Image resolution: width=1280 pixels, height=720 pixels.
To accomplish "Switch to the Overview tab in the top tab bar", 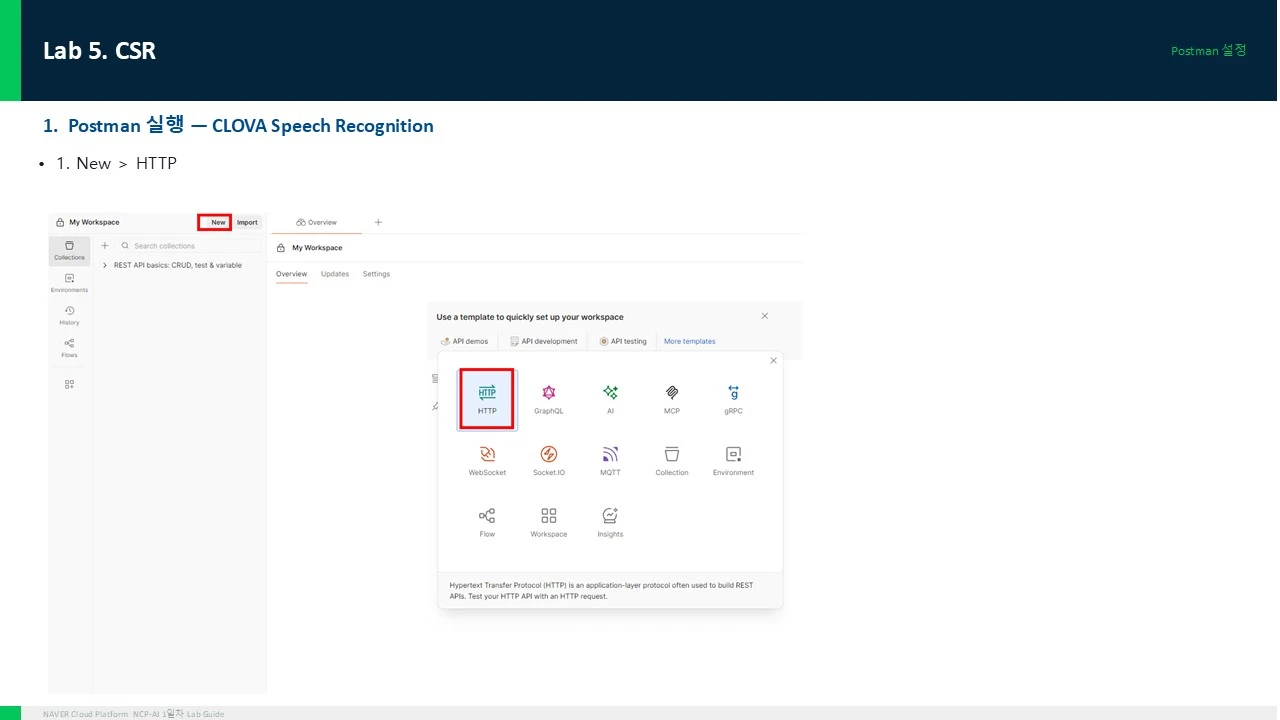I will pyautogui.click(x=317, y=222).
